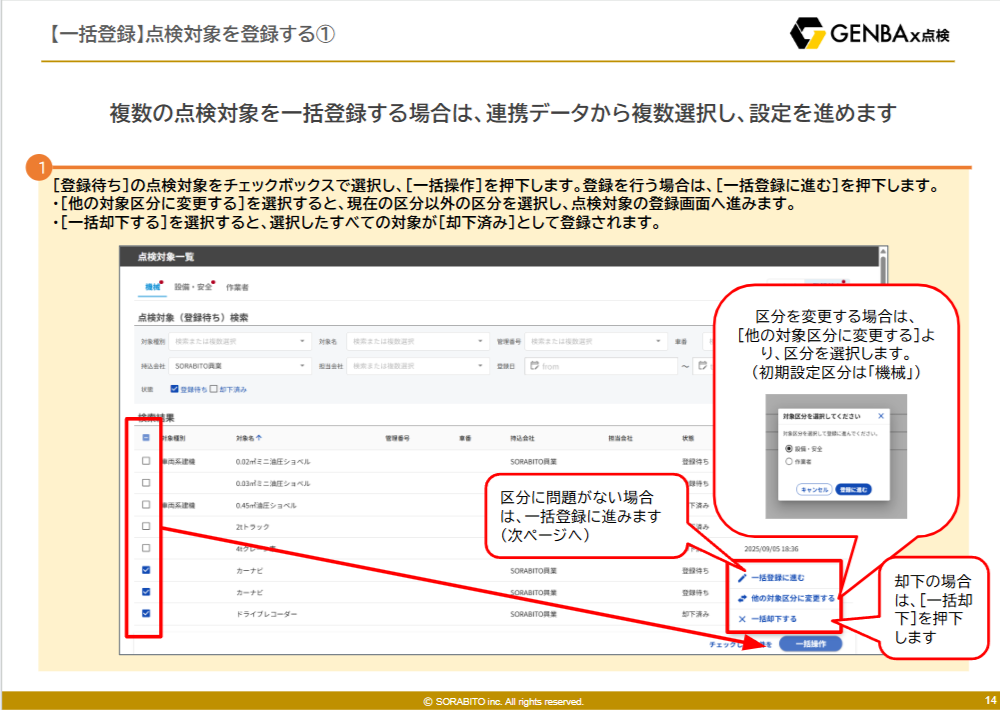
Task: Switch to the 作業者 tab
Action: coord(237,287)
